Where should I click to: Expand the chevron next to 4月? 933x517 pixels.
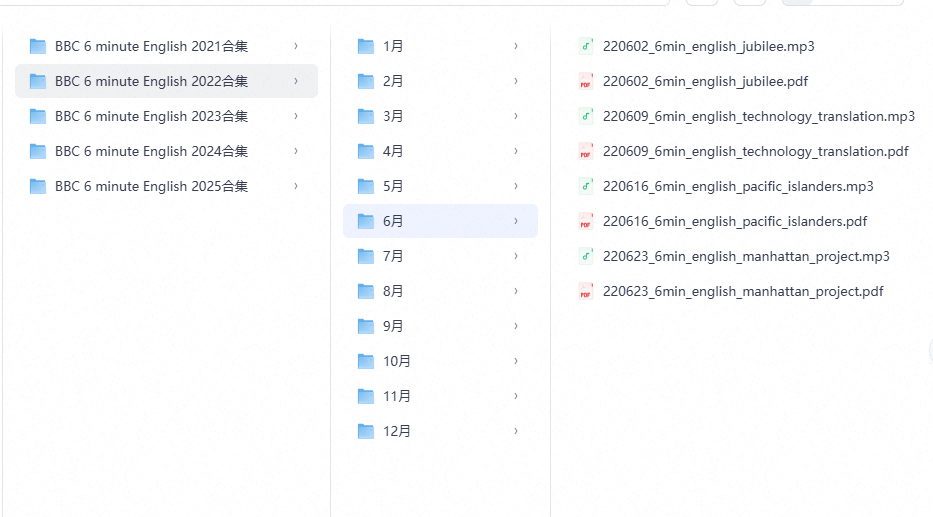[x=516, y=152]
